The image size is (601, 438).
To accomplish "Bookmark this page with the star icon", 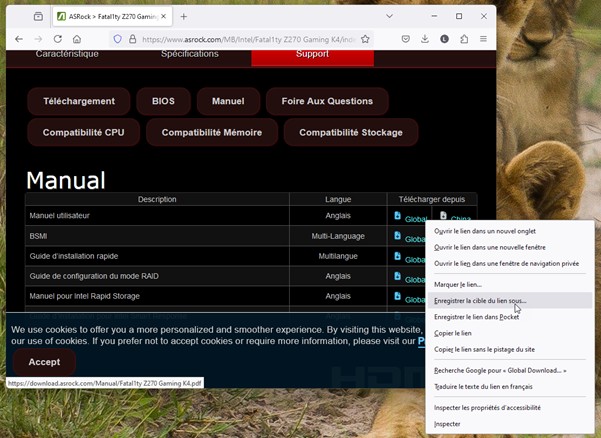I will click(366, 39).
